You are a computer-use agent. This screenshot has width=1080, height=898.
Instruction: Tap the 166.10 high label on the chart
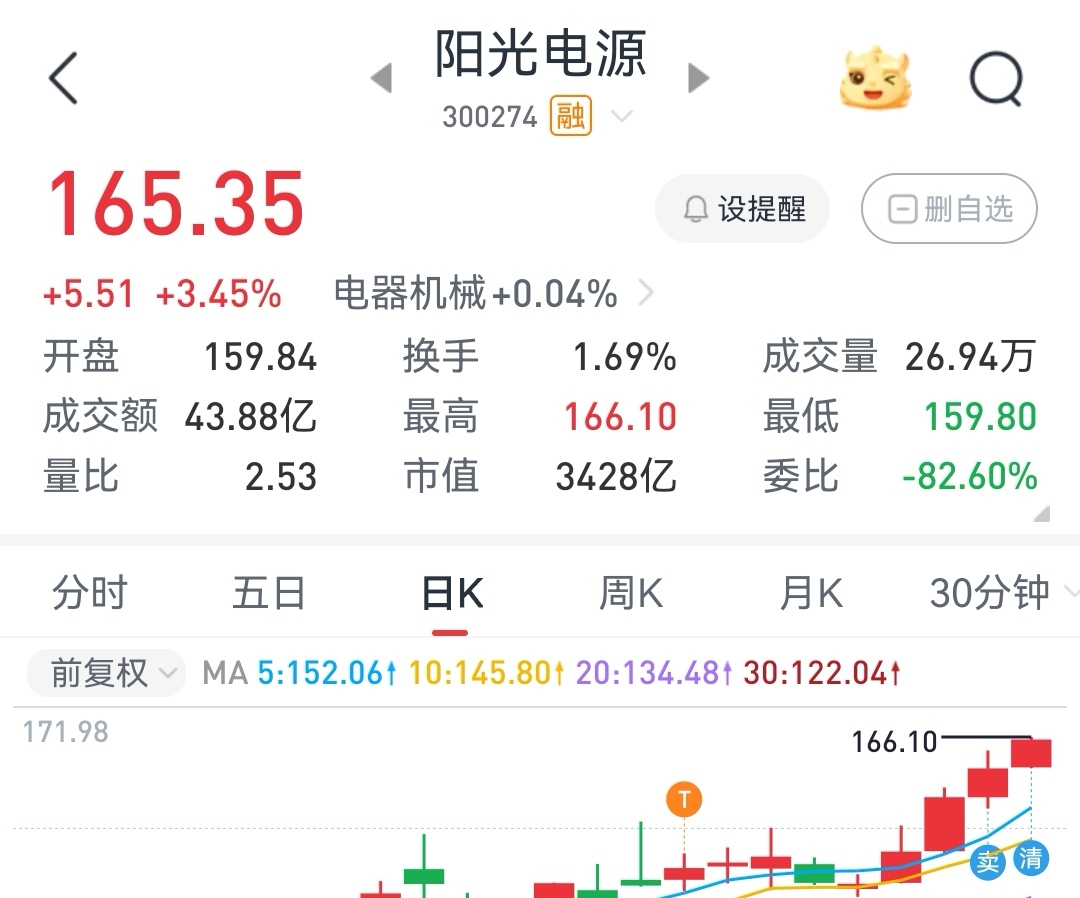point(894,742)
